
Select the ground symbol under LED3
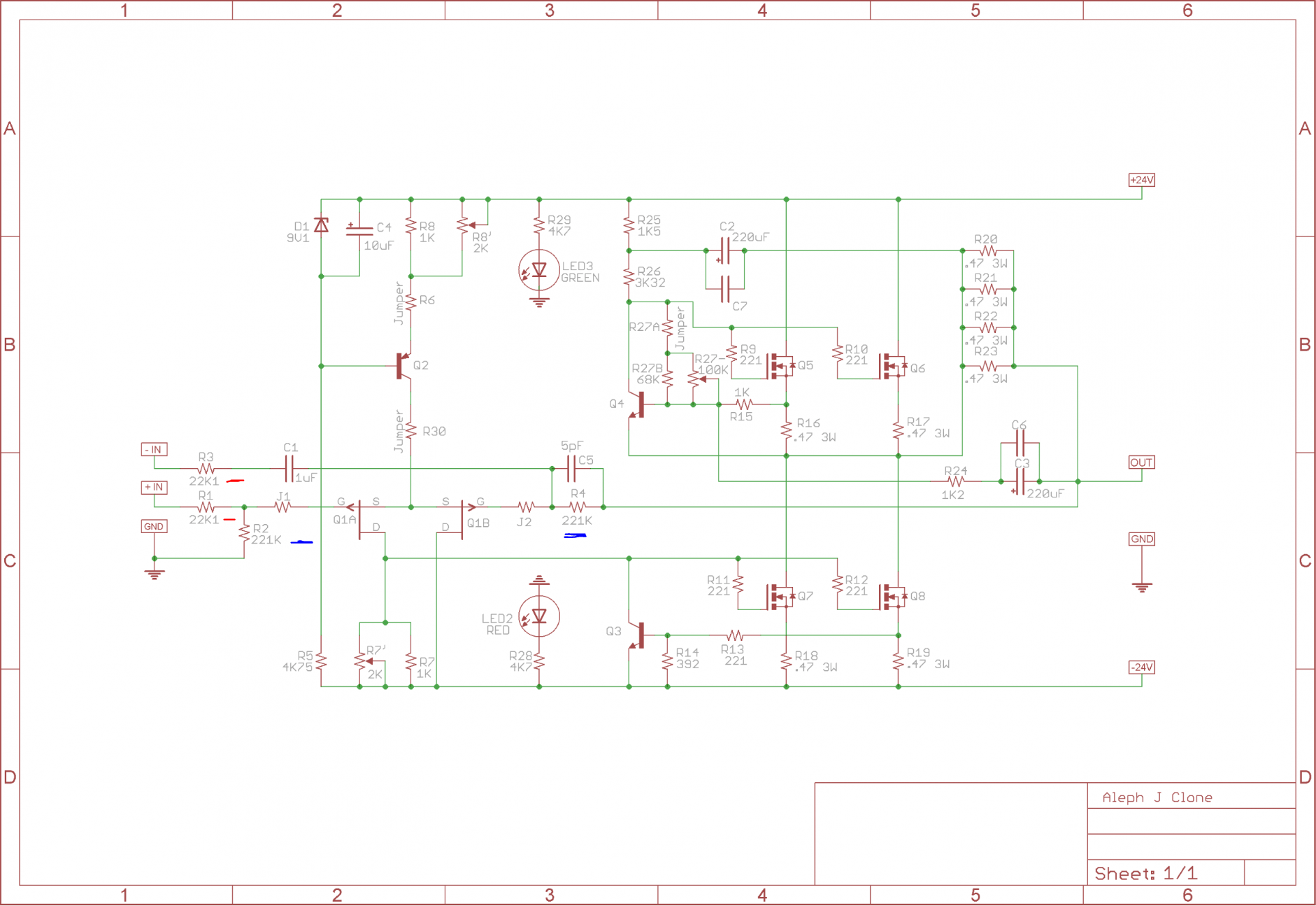point(539,302)
